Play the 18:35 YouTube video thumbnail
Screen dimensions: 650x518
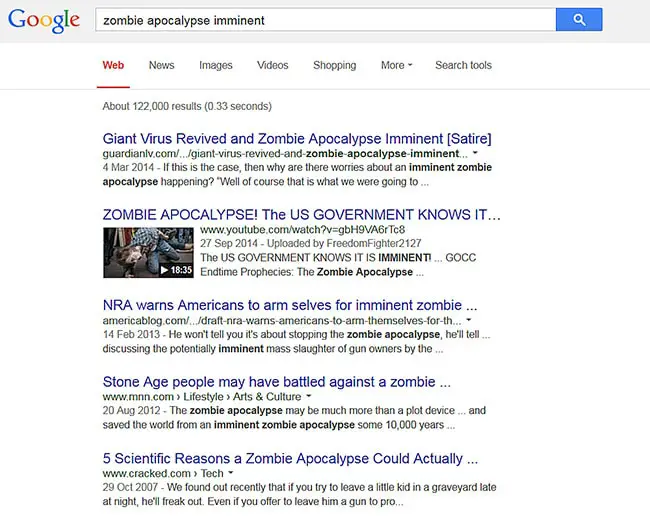coord(148,252)
